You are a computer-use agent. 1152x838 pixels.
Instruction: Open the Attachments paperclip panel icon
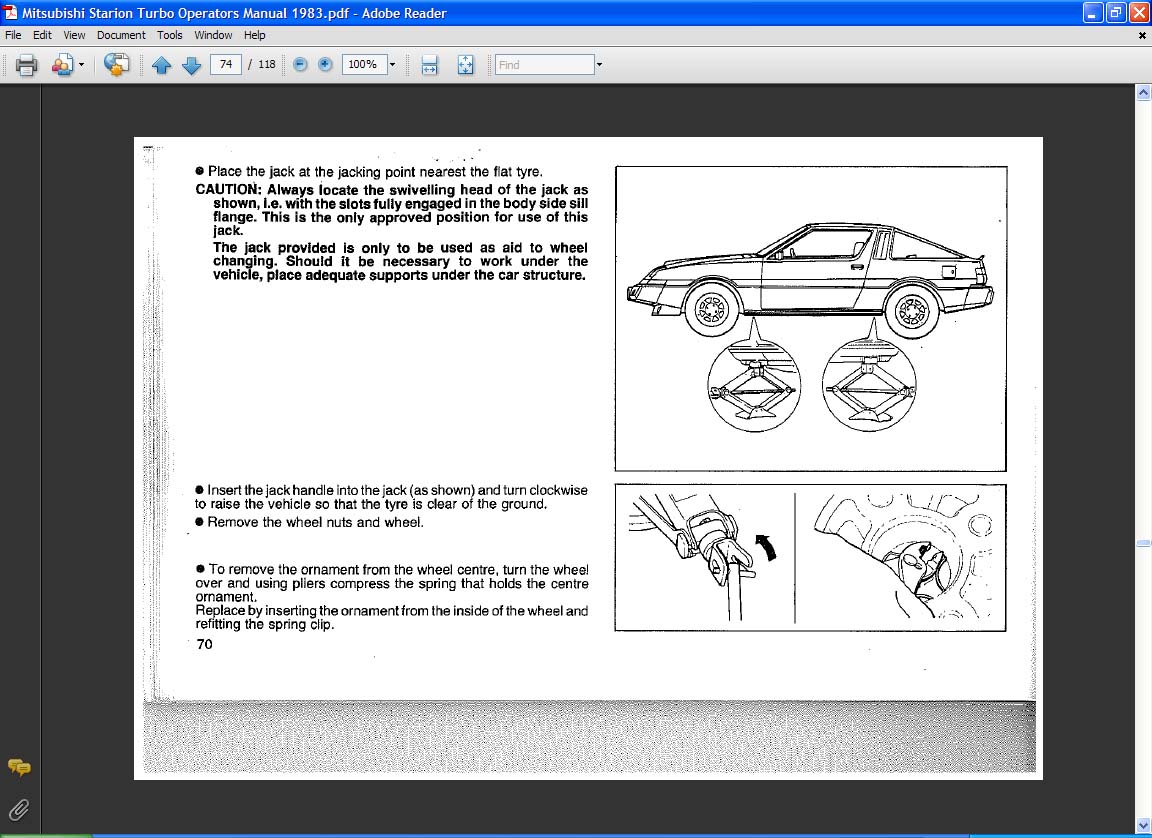[x=19, y=809]
